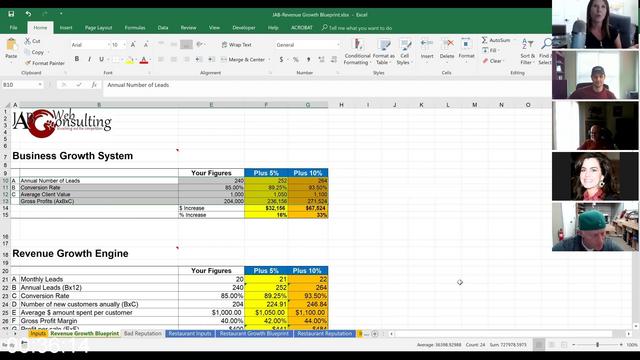Click the Increase Indent icon
640x360 pixels.
pyautogui.click(x=211, y=60)
